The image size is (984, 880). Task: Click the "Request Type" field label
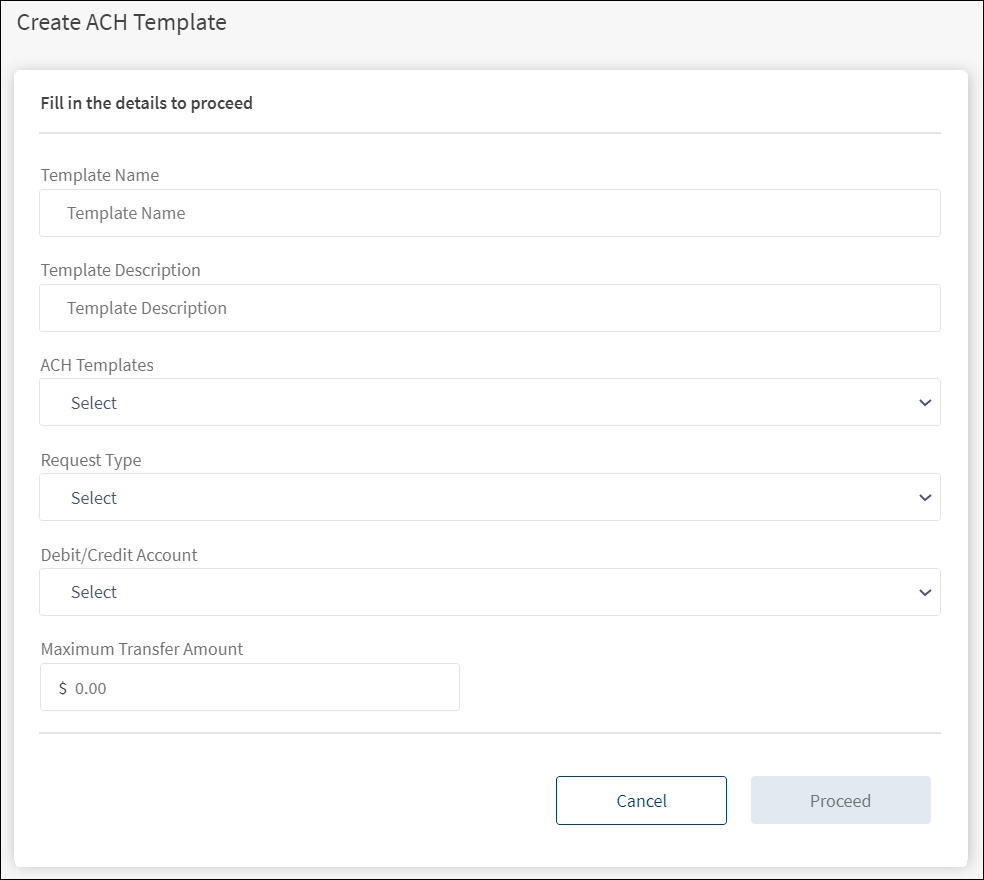click(x=91, y=460)
